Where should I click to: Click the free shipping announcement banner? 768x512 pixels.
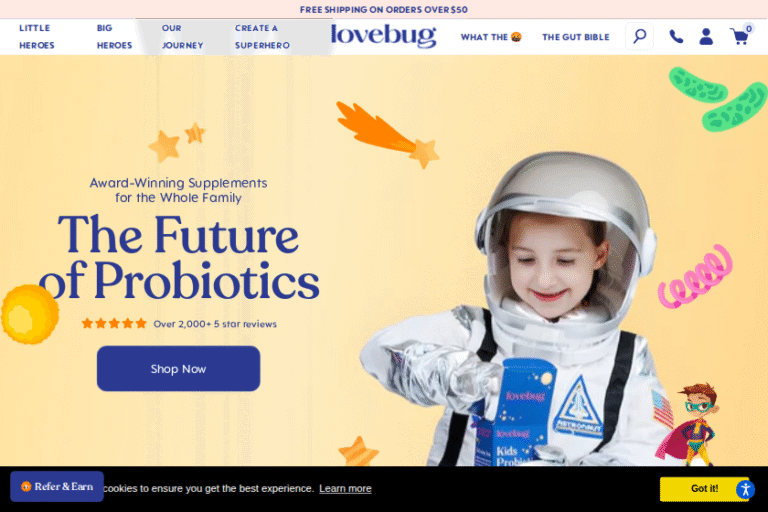click(x=384, y=9)
